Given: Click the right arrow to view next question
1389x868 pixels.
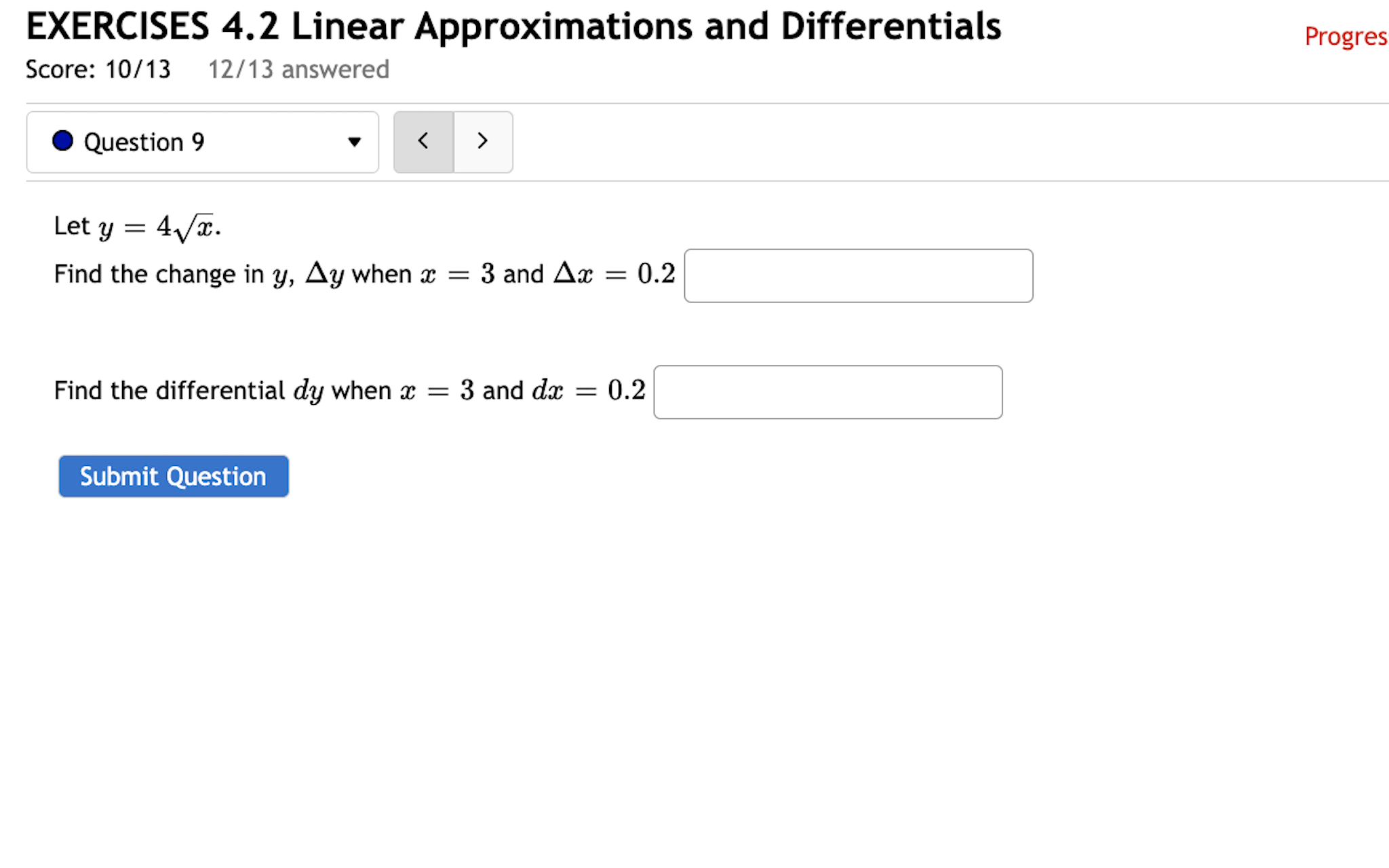Looking at the screenshot, I should 482,142.
